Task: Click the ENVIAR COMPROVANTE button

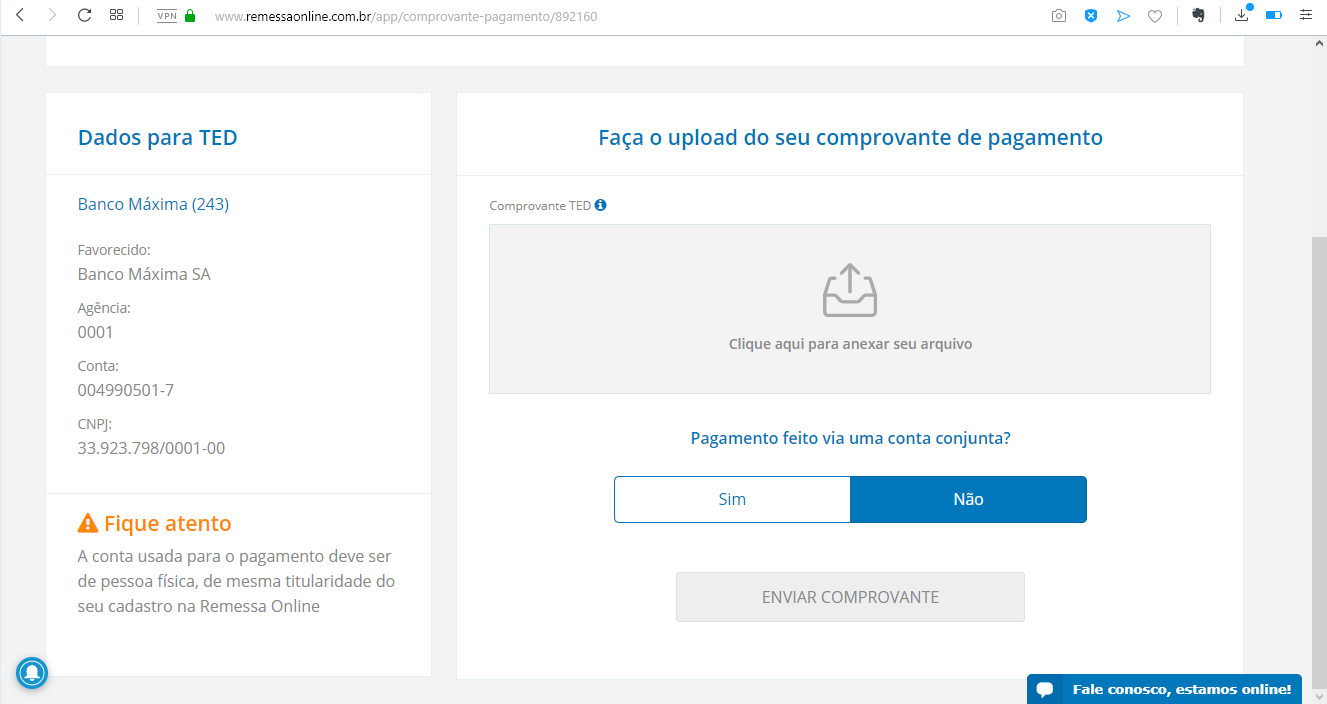Action: coord(850,597)
